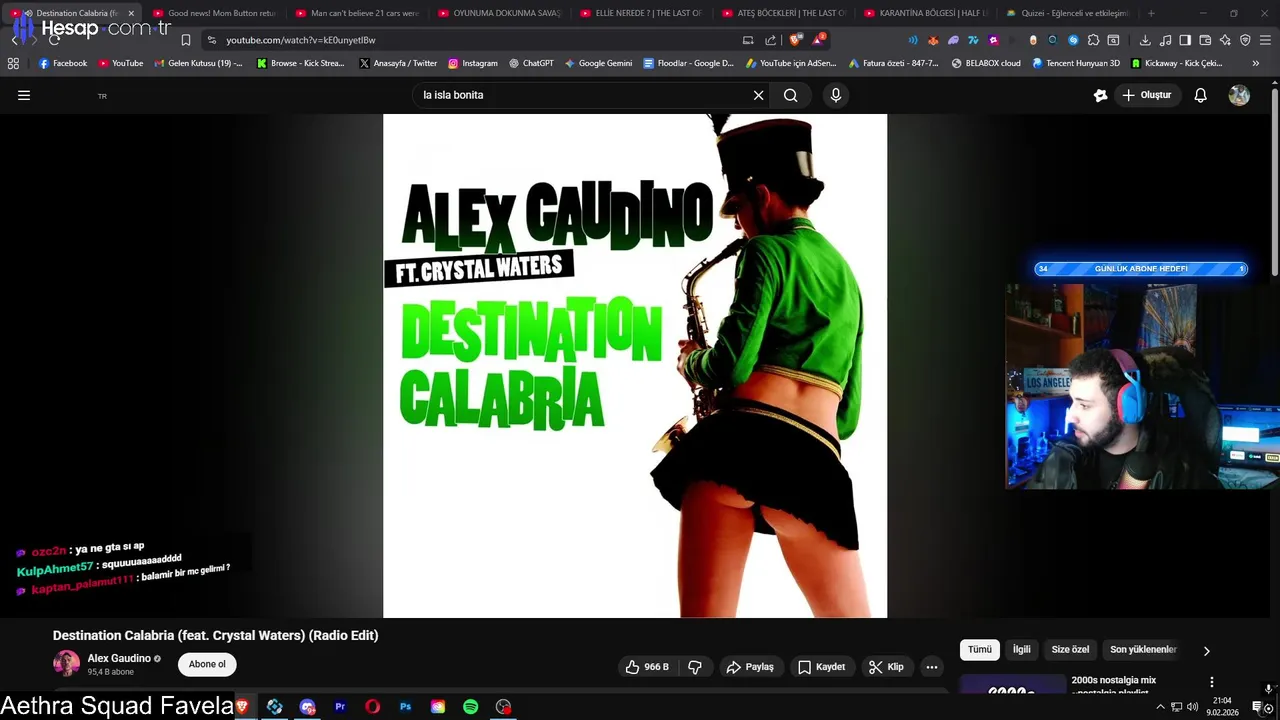Select the Size özel filter chip
The height and width of the screenshot is (720, 1280).
pyautogui.click(x=1070, y=649)
